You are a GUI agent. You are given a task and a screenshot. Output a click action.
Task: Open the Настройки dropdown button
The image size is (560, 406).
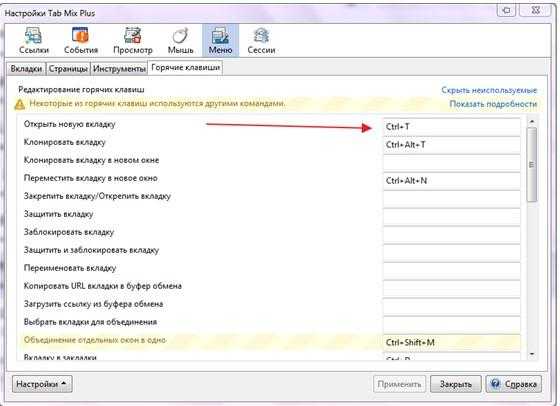tap(42, 384)
